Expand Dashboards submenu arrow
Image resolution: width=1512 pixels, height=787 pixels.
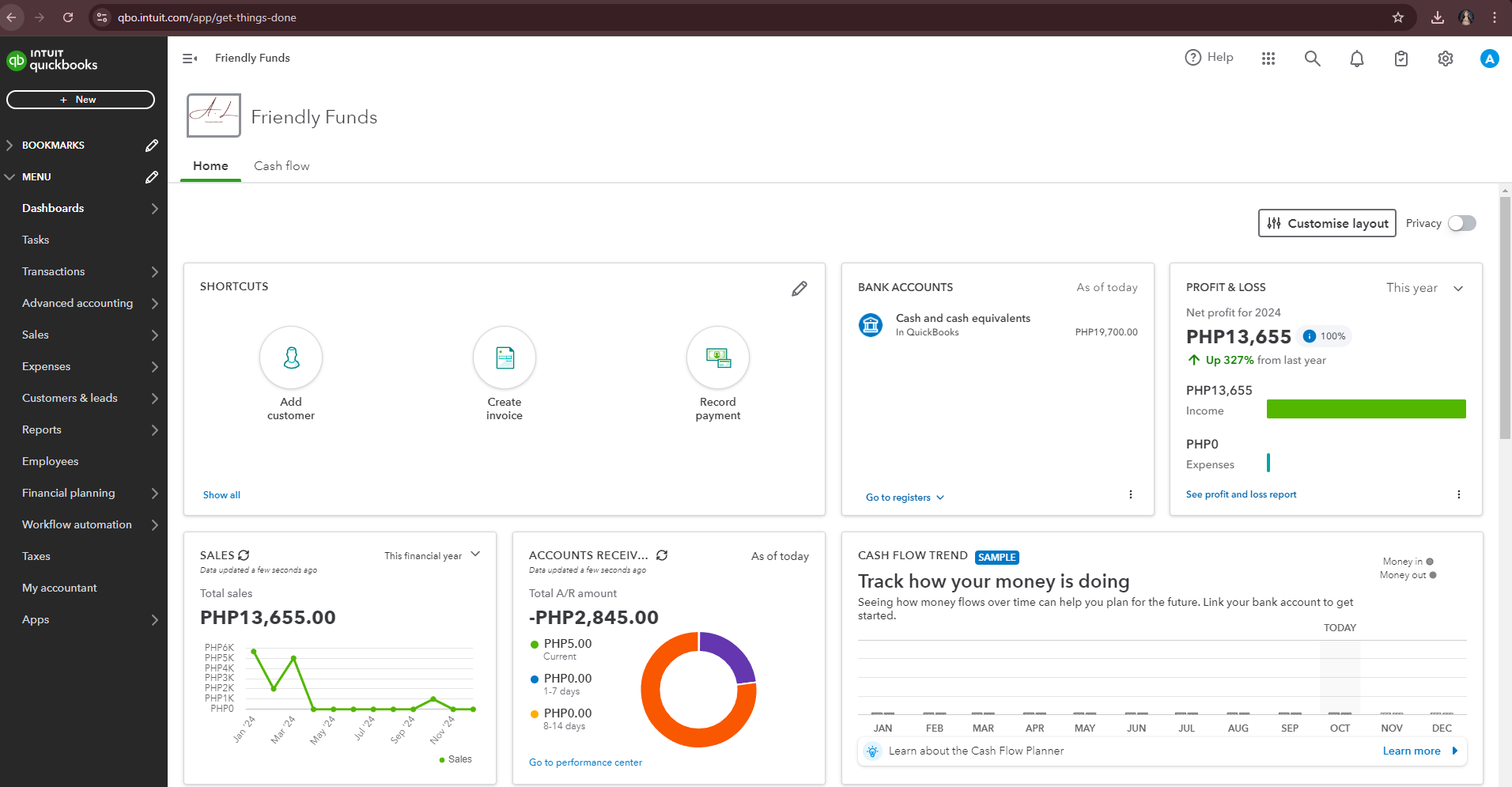coord(155,209)
